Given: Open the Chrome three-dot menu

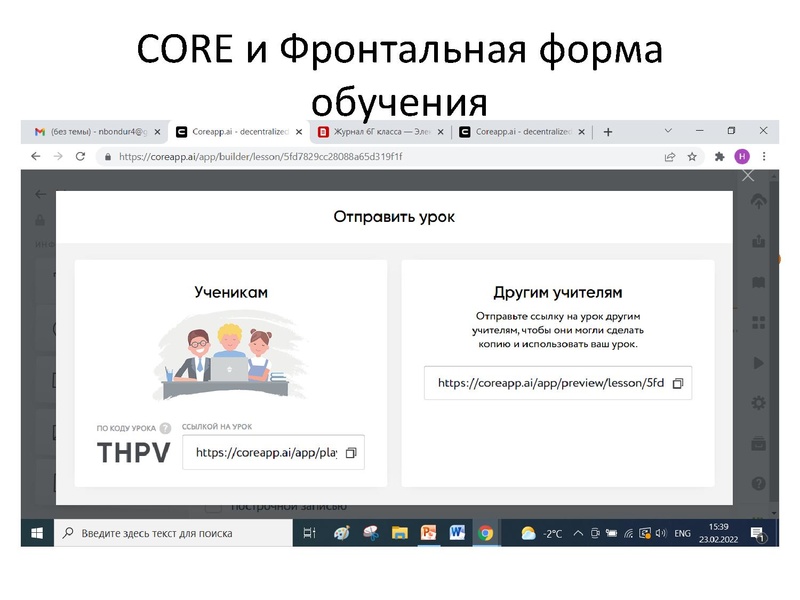Looking at the screenshot, I should pos(763,157).
